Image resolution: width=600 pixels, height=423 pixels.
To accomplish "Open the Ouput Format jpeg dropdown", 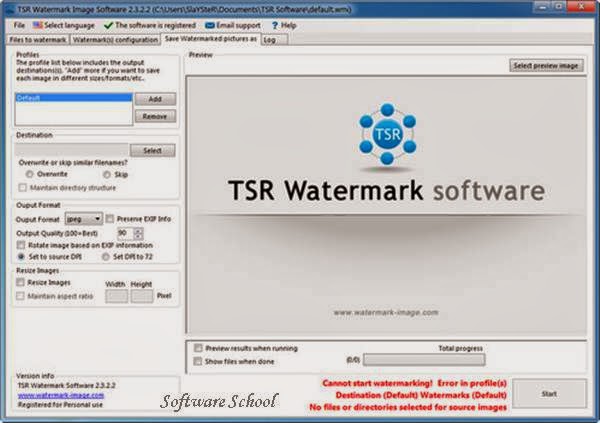I will 84,219.
